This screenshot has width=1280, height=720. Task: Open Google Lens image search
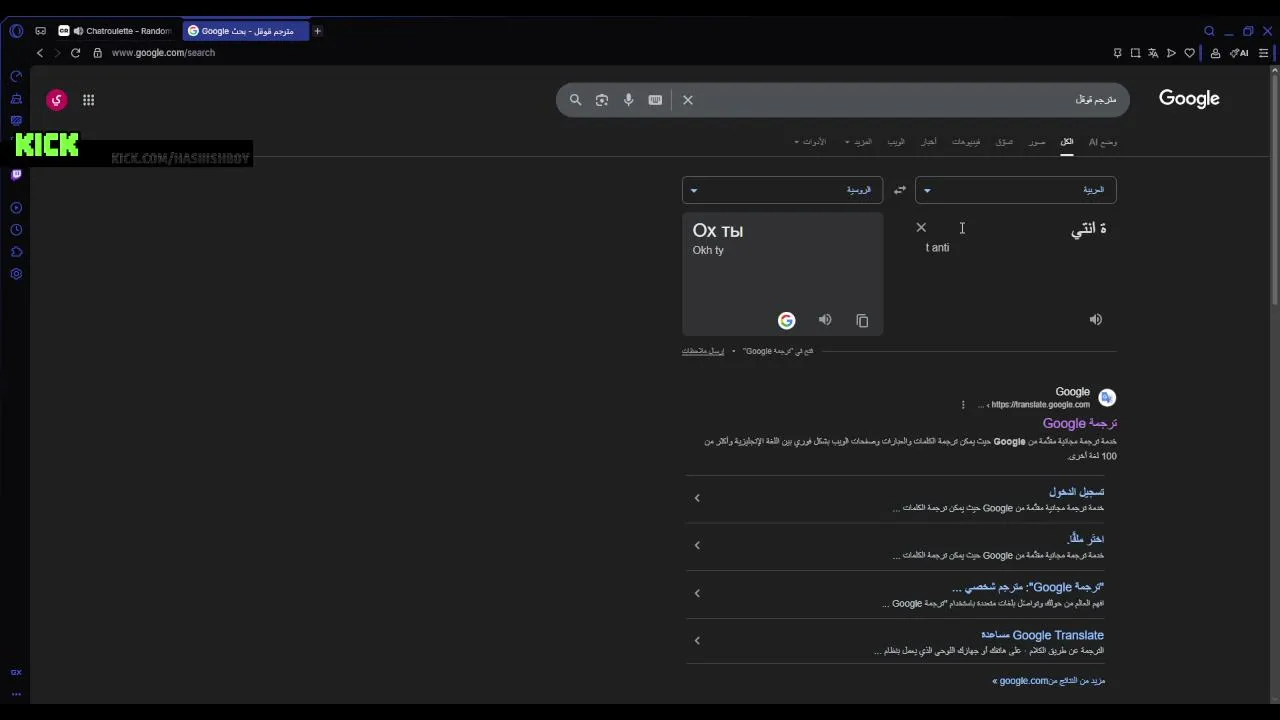click(602, 100)
